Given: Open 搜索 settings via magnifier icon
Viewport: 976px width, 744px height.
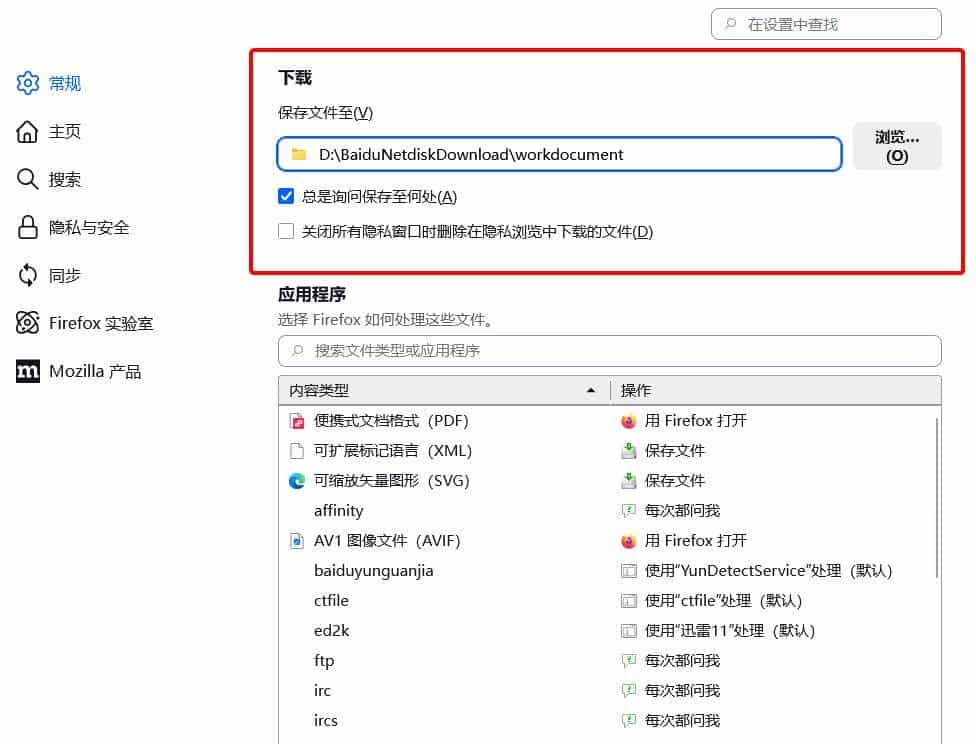Looking at the screenshot, I should pyautogui.click(x=27, y=179).
